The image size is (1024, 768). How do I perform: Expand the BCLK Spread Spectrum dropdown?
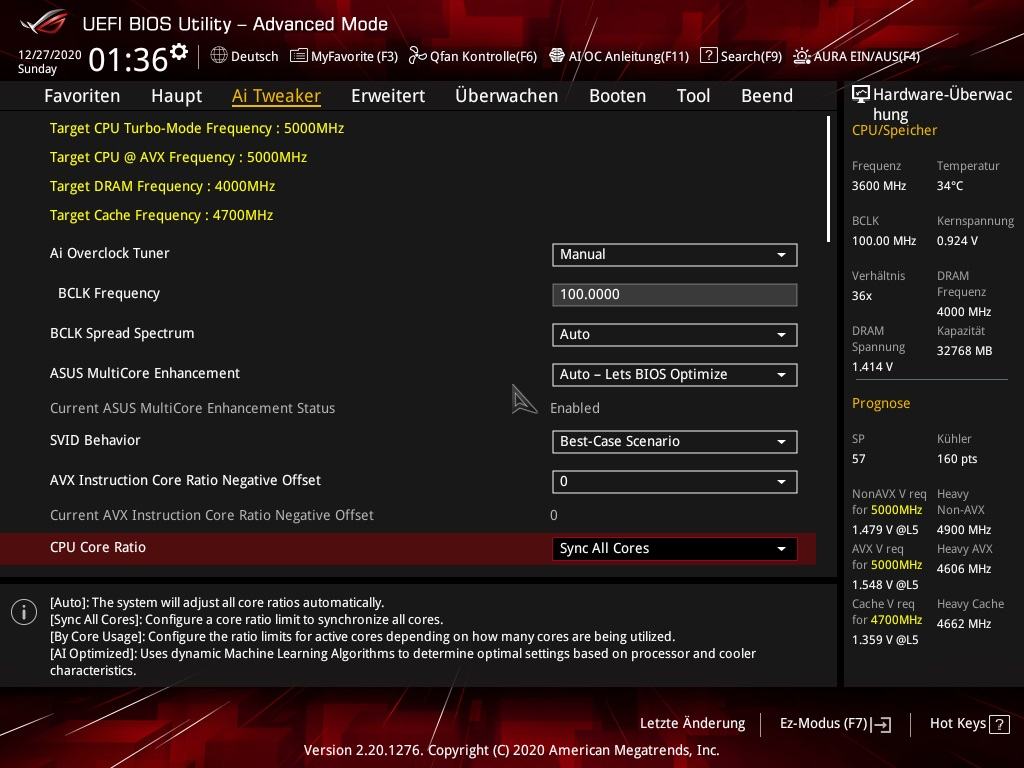675,334
